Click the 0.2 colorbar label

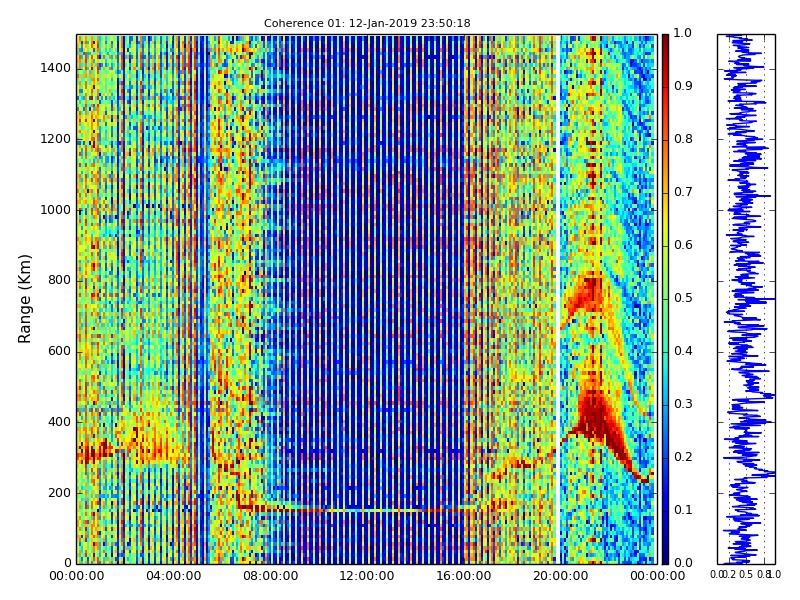683,457
